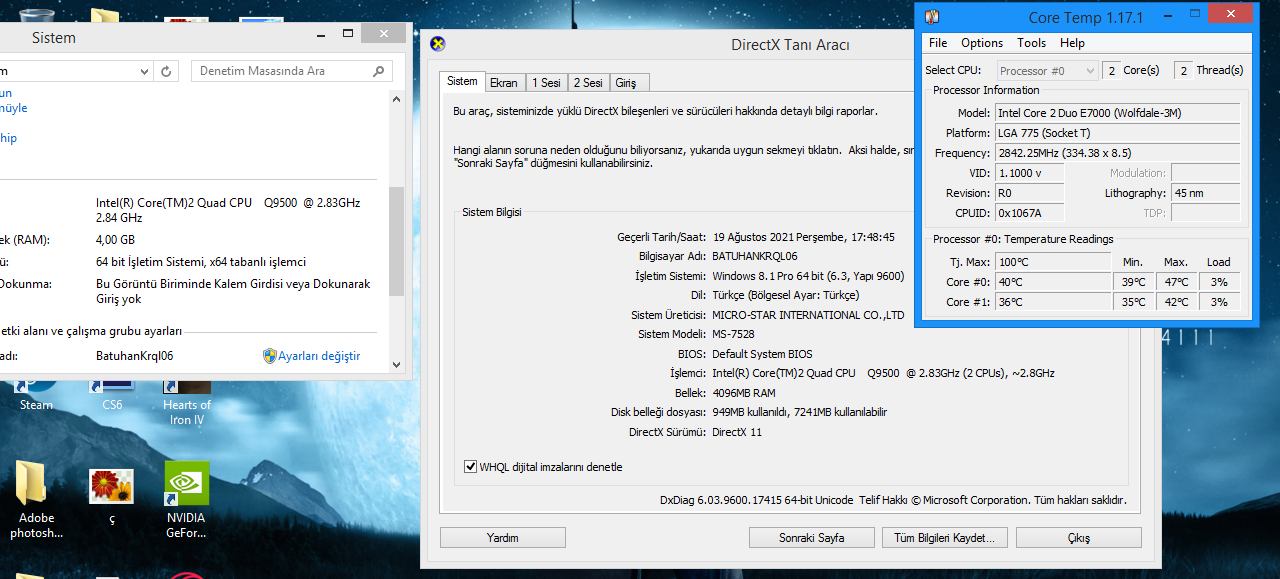Click Sonraki Sayfa button

tap(812, 538)
